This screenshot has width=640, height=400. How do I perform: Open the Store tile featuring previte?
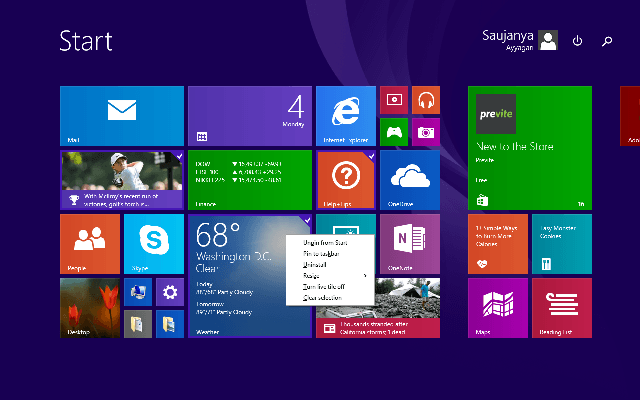click(x=530, y=148)
